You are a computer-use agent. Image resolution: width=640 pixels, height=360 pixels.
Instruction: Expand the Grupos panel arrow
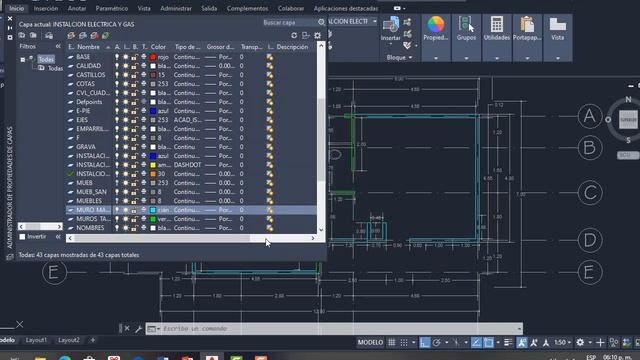pyautogui.click(x=466, y=58)
